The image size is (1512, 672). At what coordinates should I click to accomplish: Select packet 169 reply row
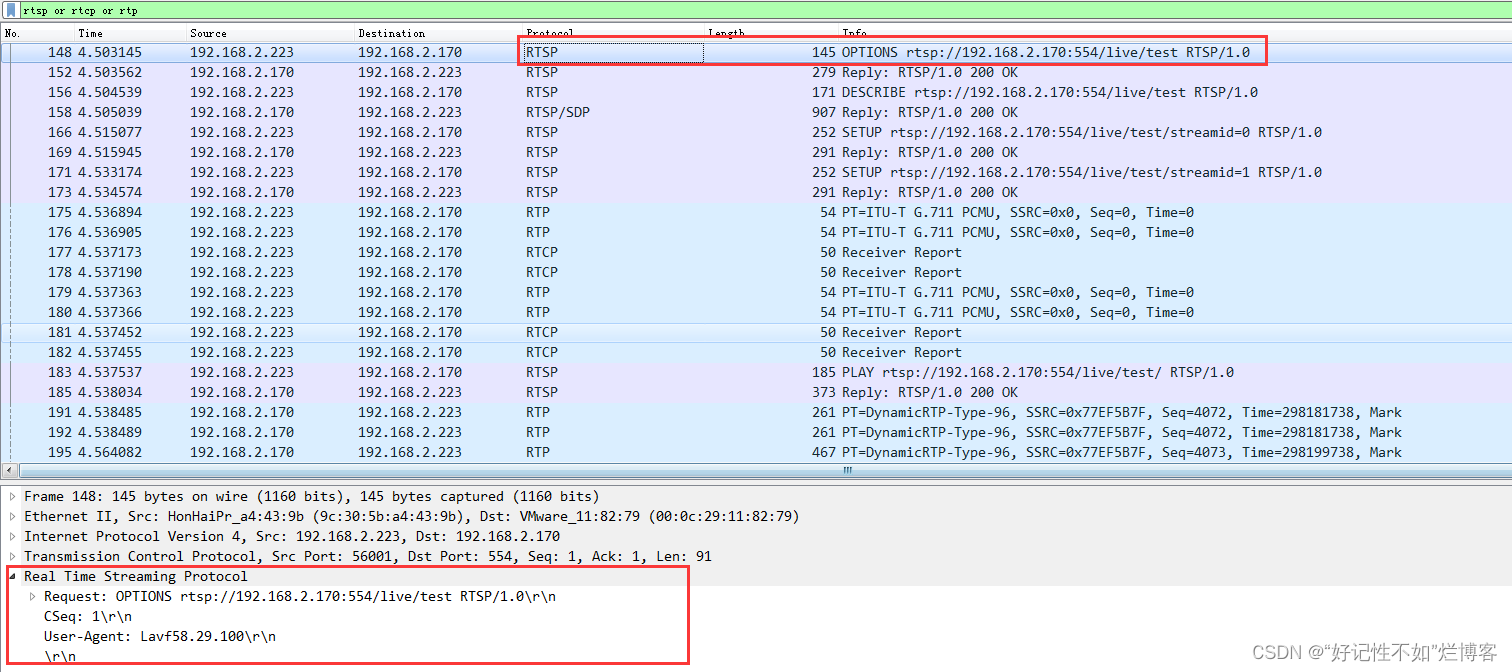tap(756, 152)
